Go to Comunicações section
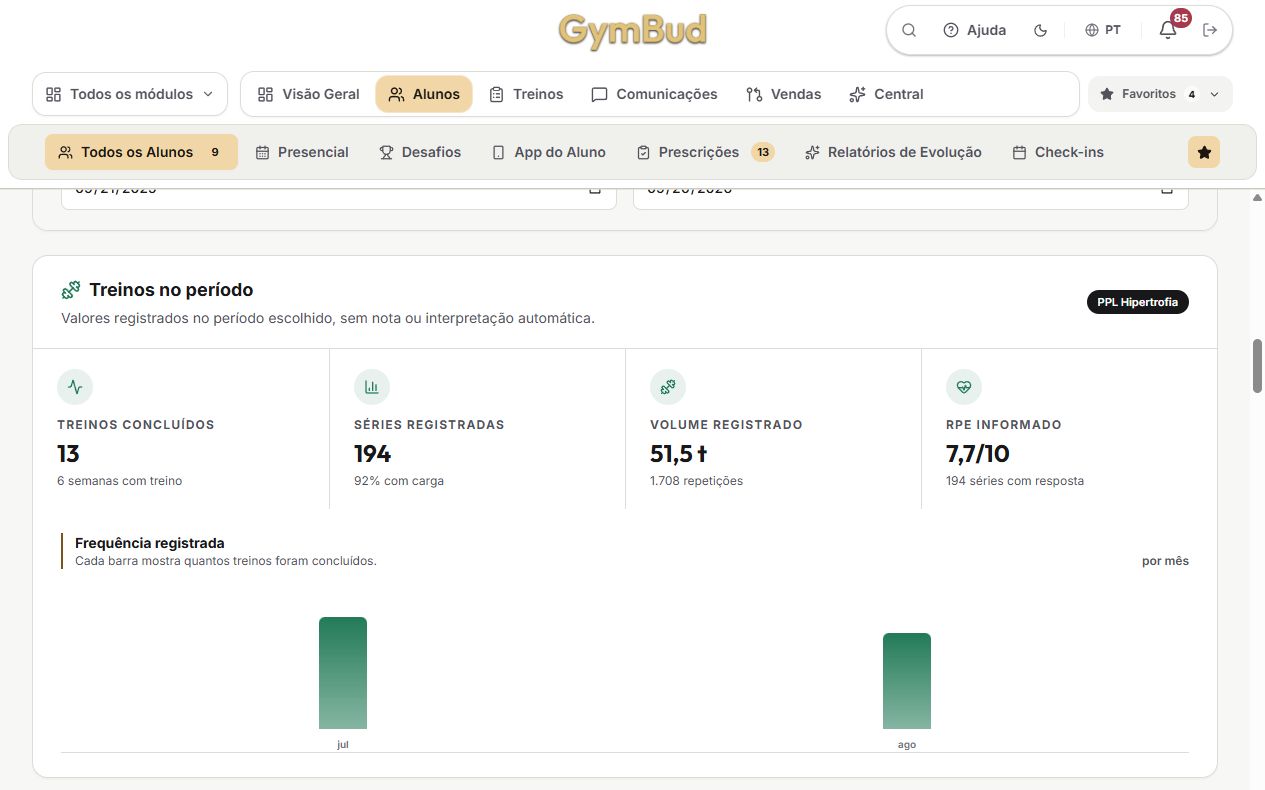This screenshot has height=790, width=1265. (655, 94)
